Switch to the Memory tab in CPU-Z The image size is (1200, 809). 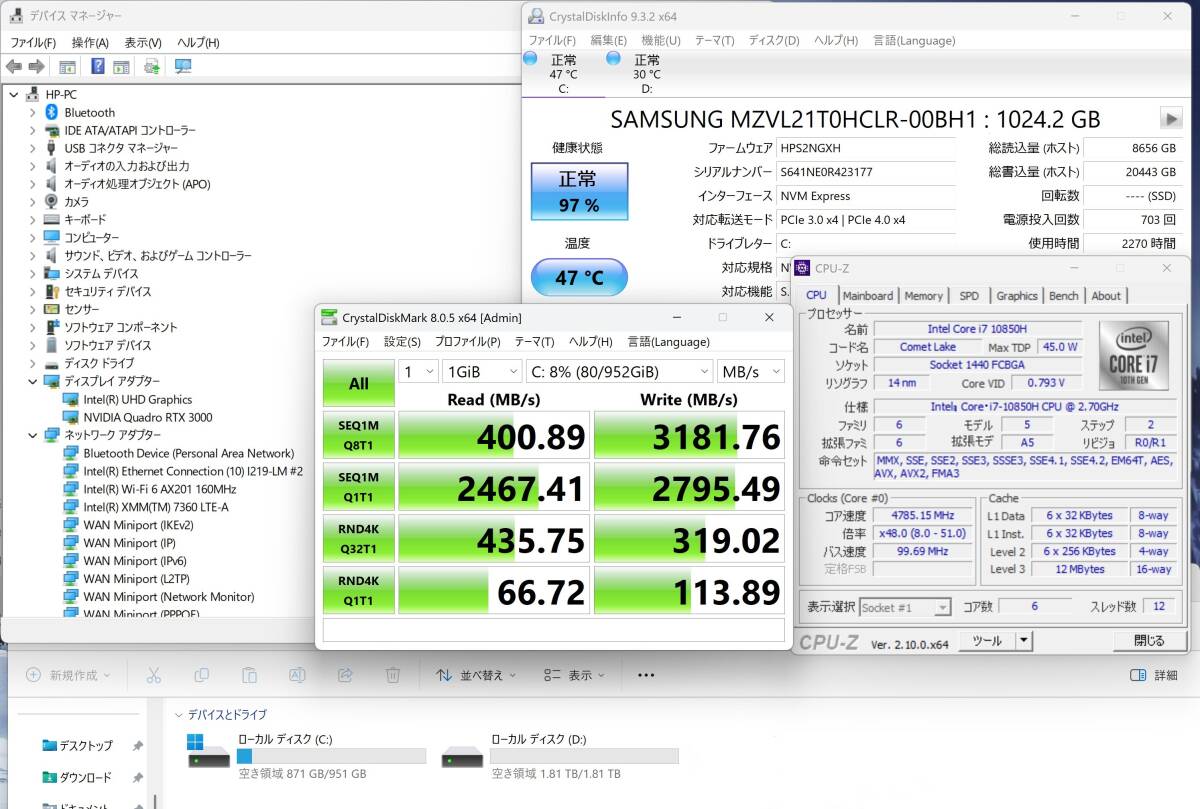[923, 295]
